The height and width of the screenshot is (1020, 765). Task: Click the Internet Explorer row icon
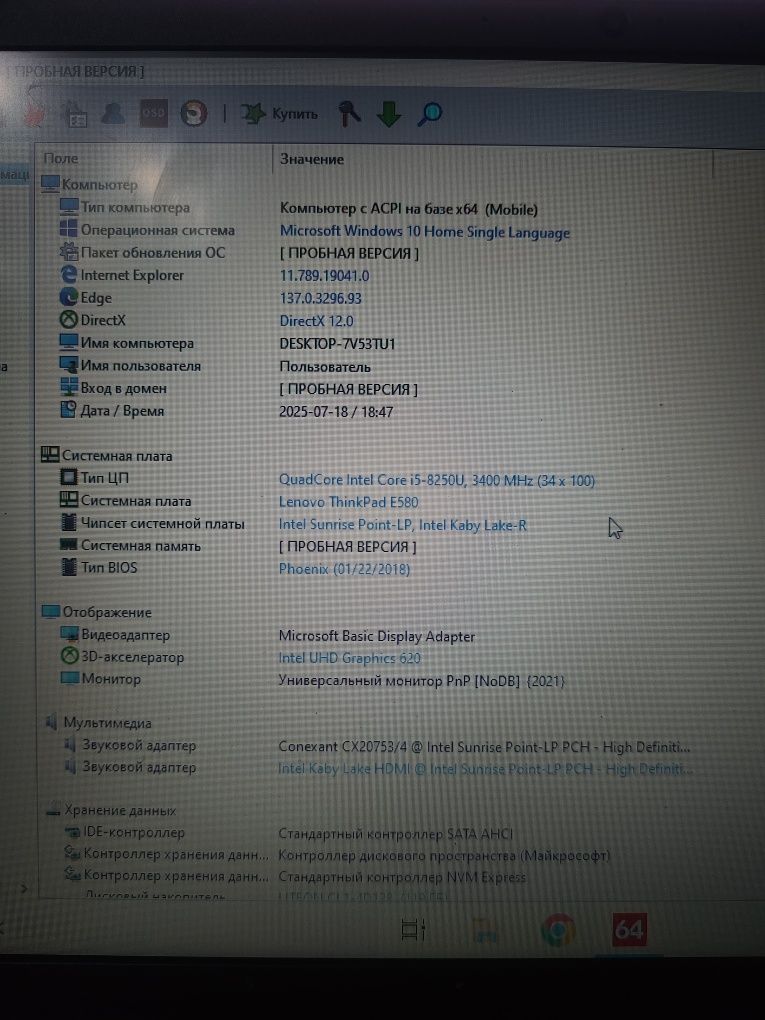(68, 275)
